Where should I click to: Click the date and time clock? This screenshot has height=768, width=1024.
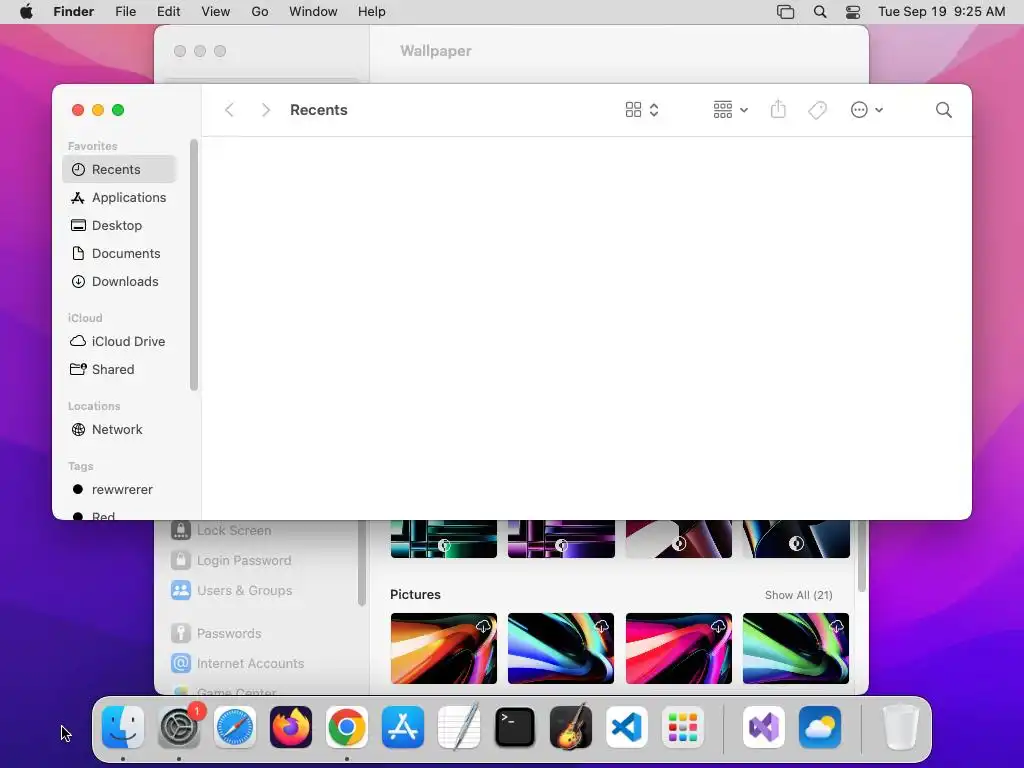(x=941, y=12)
